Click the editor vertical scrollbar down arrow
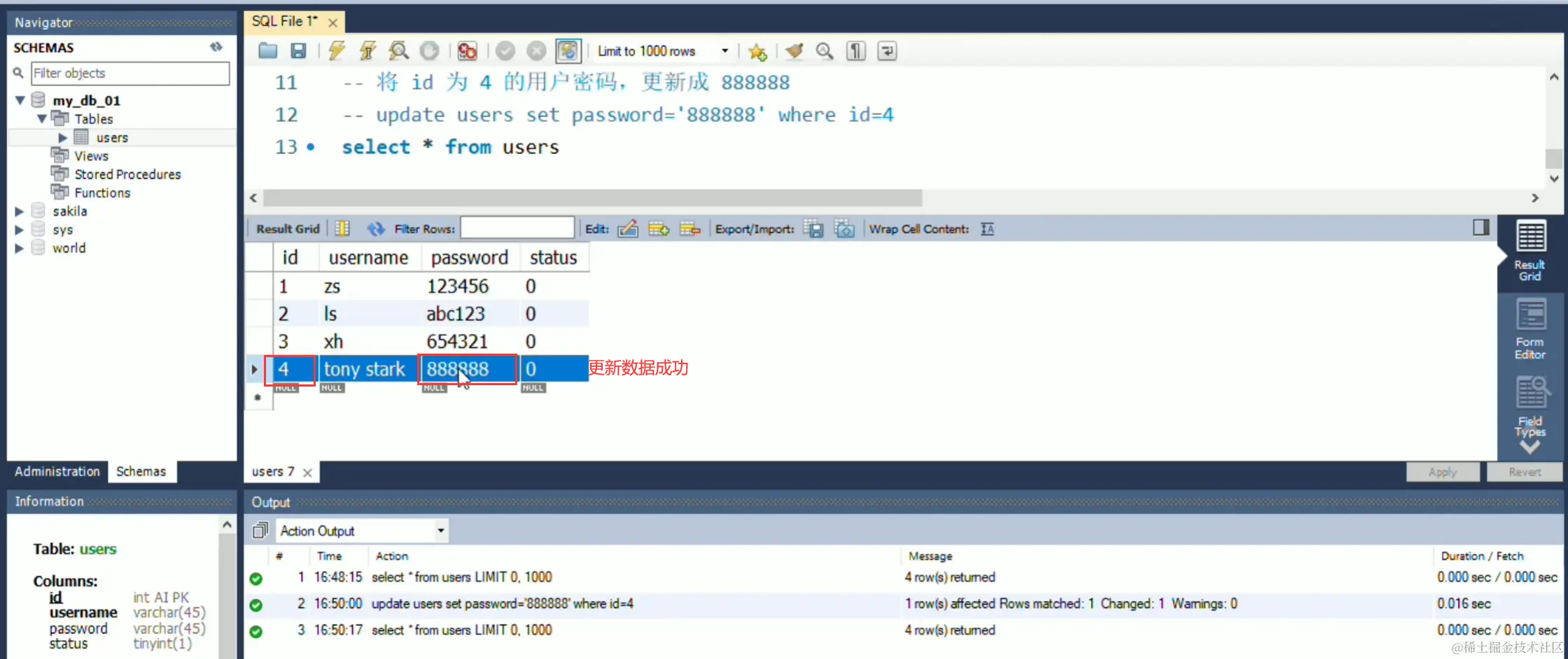 1554,179
